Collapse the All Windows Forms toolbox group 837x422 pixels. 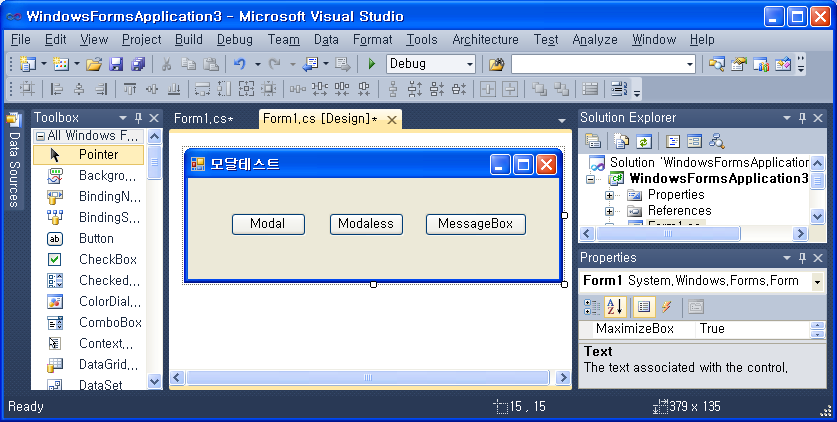pos(40,136)
